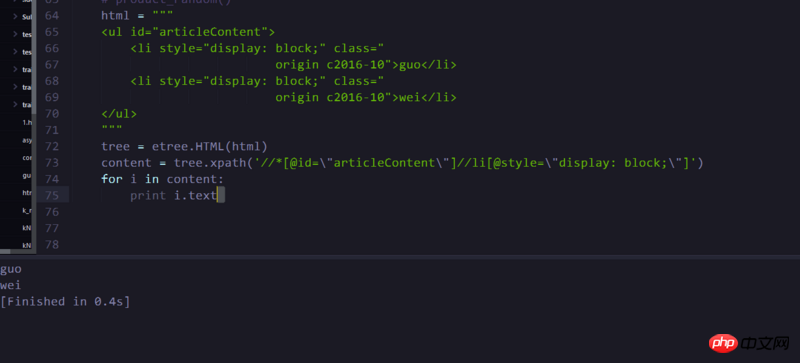Expand the "Sul" folder arrow in sidebar
This screenshot has height=363, width=800.
coord(15,17)
